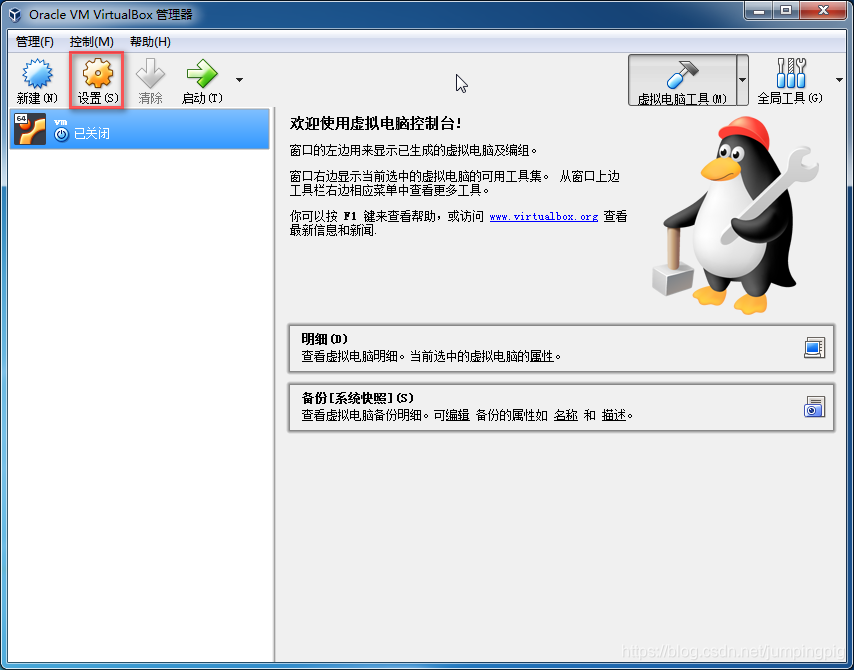Click 全局工具 (Global Tools) icon

coord(791,73)
